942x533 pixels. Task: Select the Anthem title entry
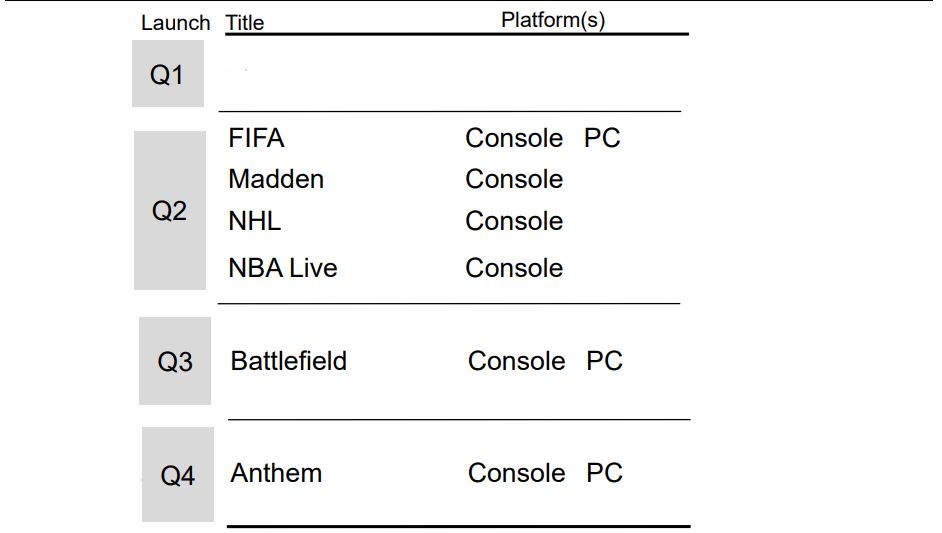coord(276,473)
